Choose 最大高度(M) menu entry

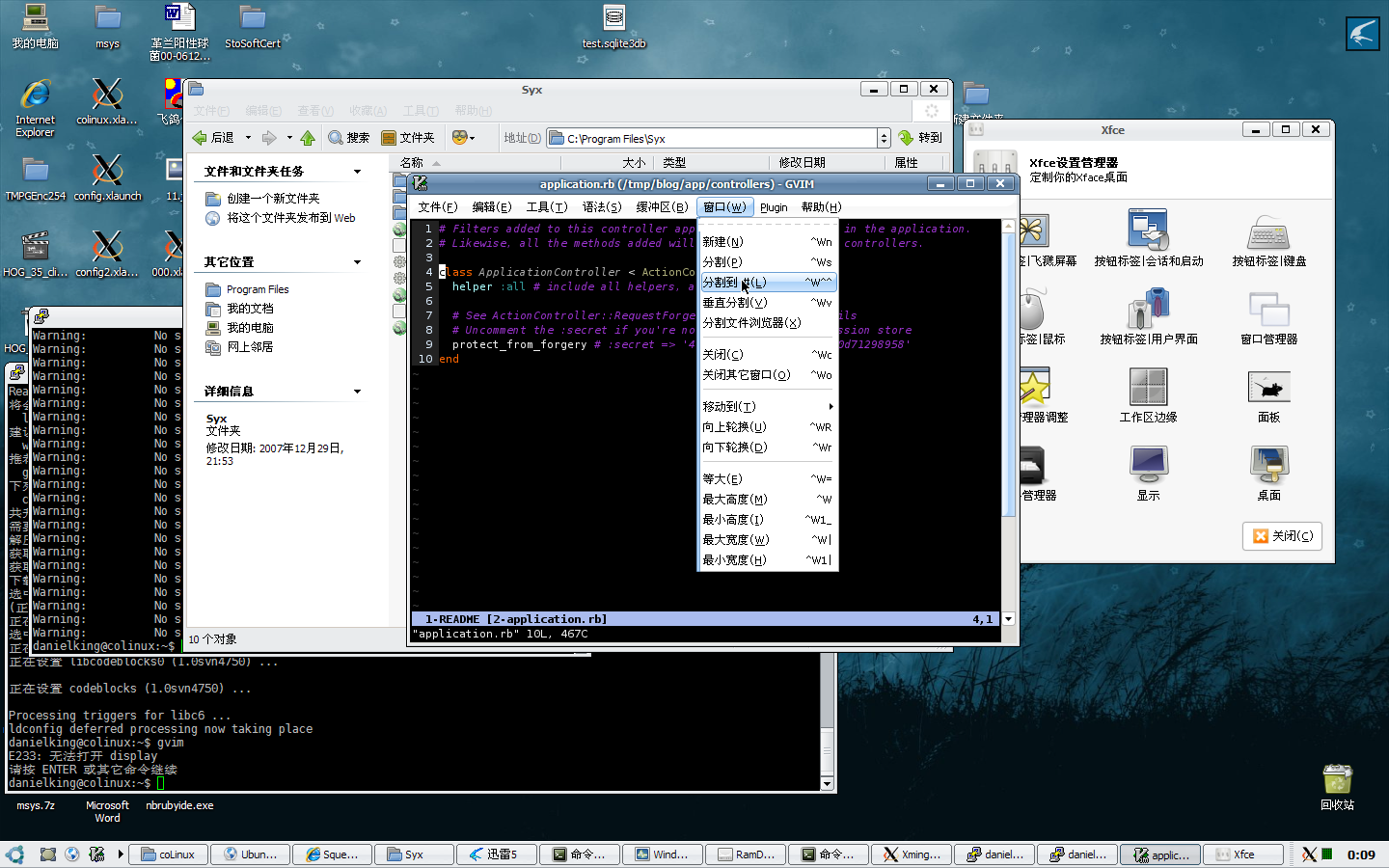click(767, 500)
